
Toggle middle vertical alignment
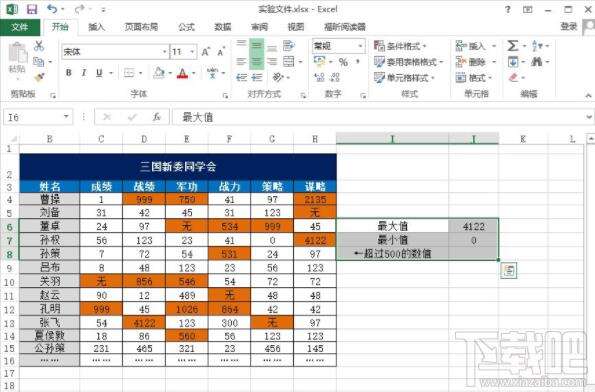click(x=257, y=46)
